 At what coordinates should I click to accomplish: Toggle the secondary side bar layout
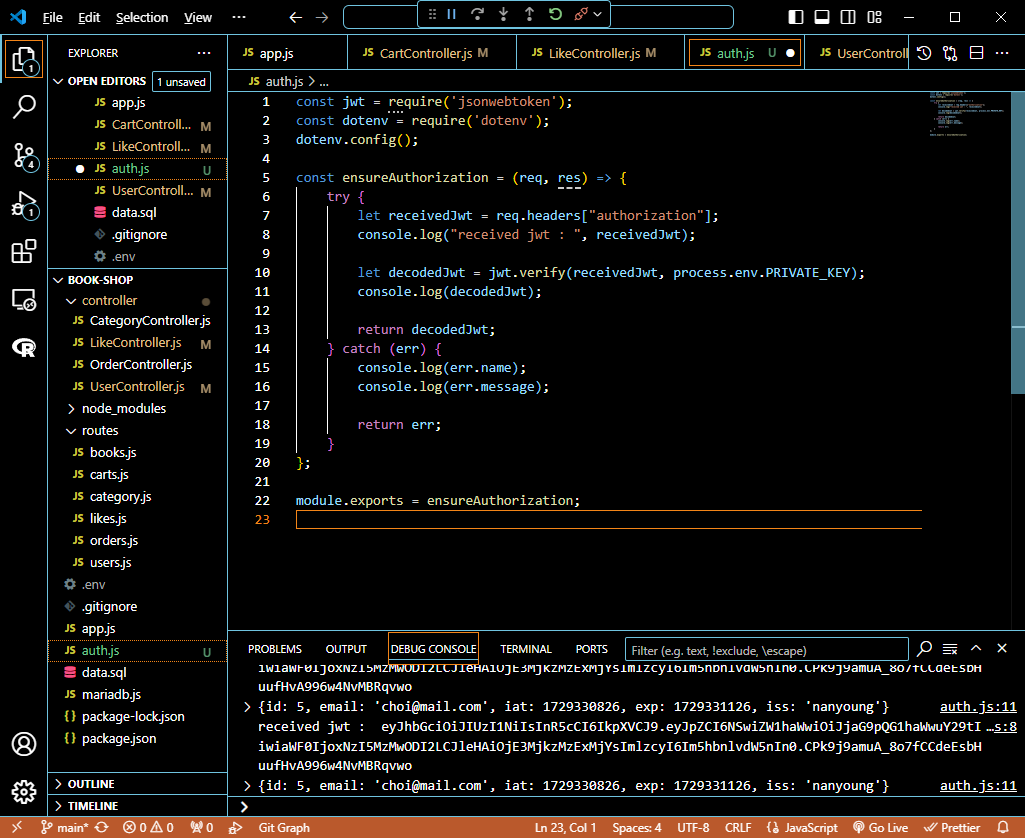tap(848, 17)
